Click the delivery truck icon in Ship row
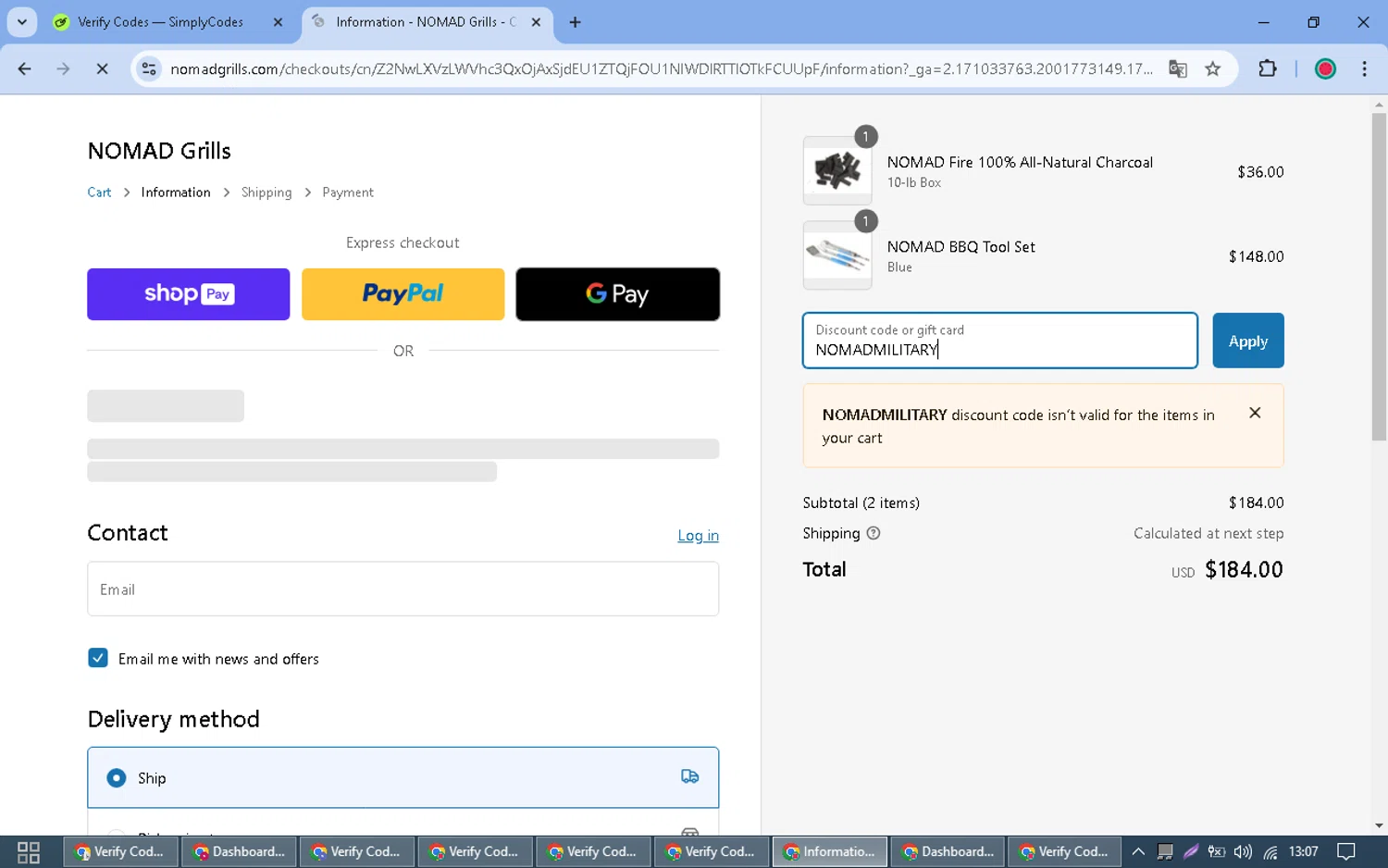The height and width of the screenshot is (868, 1388). coord(690,776)
